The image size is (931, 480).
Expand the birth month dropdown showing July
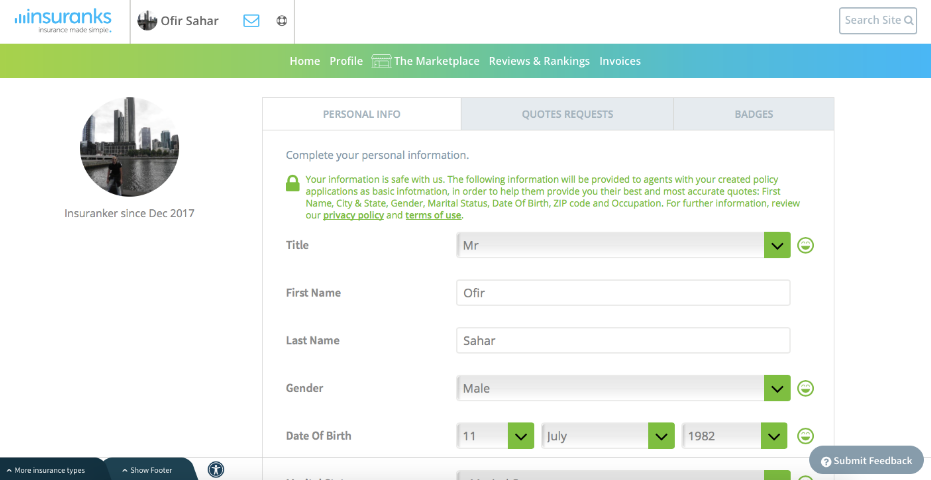(x=607, y=436)
